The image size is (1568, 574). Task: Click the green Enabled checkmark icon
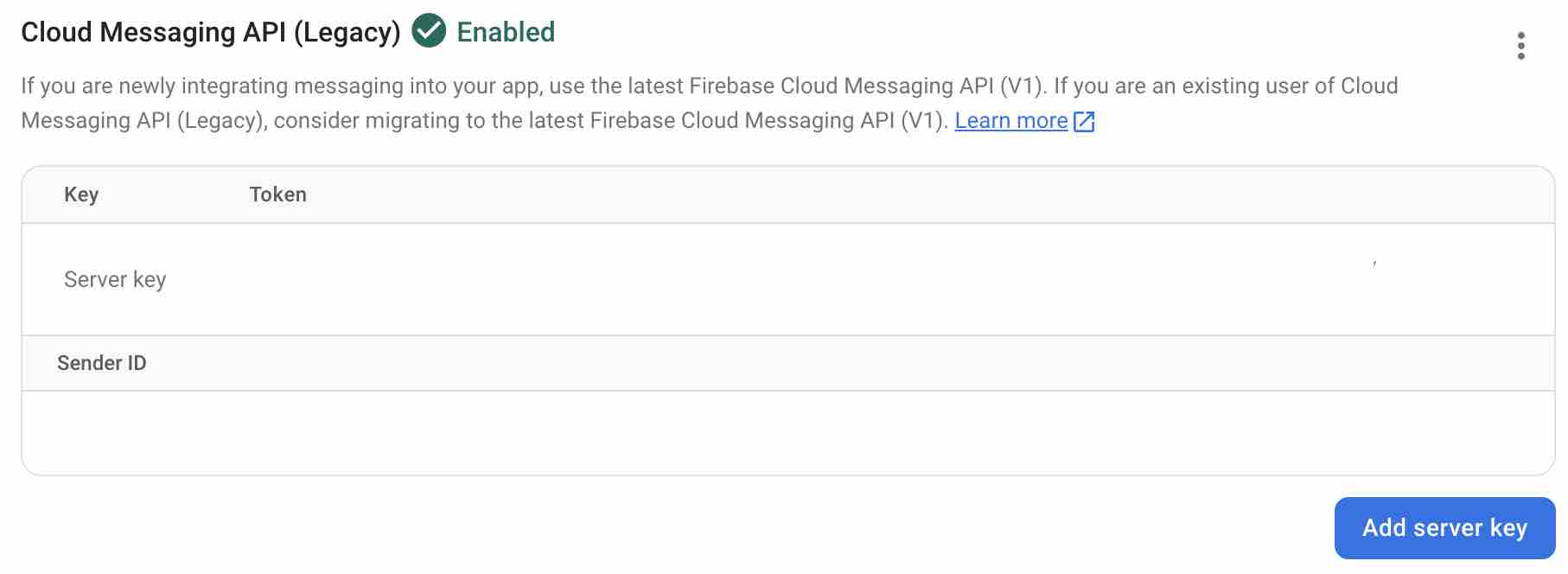(429, 32)
